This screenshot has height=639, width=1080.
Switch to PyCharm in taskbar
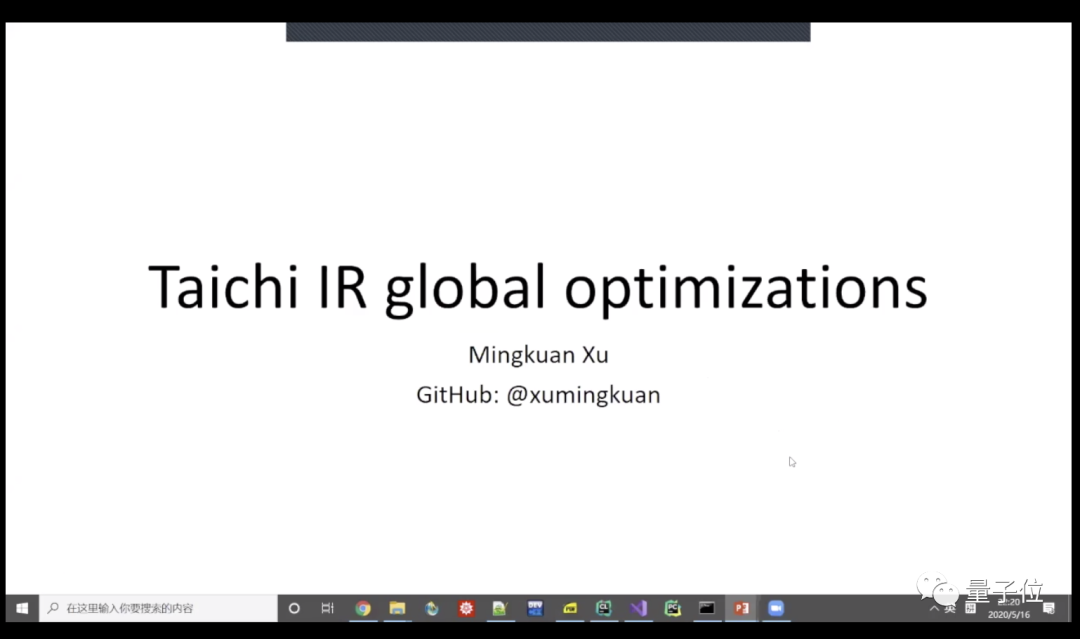[x=673, y=608]
